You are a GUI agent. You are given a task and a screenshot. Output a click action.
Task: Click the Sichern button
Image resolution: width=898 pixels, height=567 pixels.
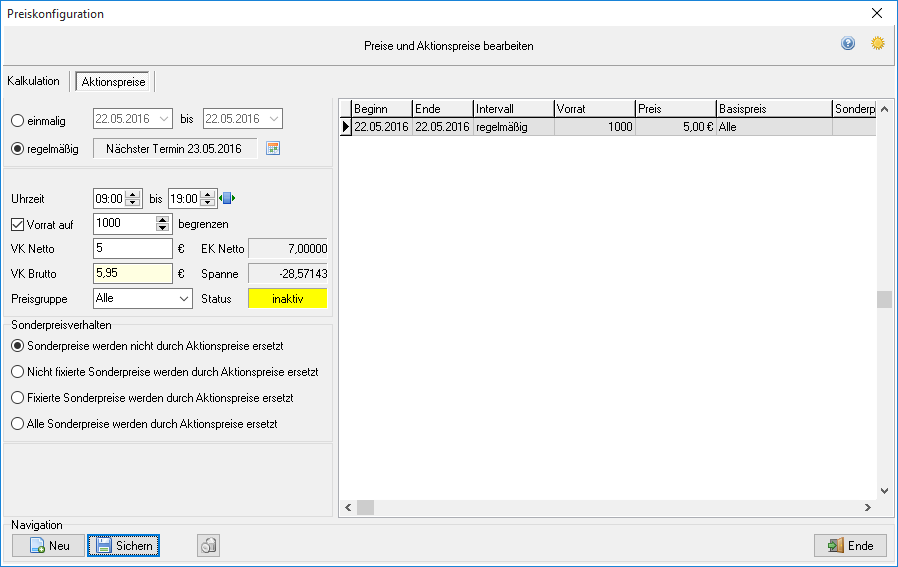click(124, 545)
